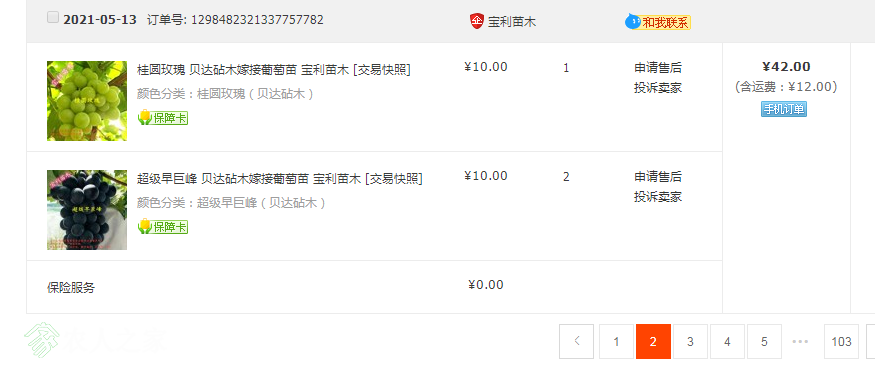Click 投诉卖家 for the 桂圆玫瑰 item

[658, 88]
